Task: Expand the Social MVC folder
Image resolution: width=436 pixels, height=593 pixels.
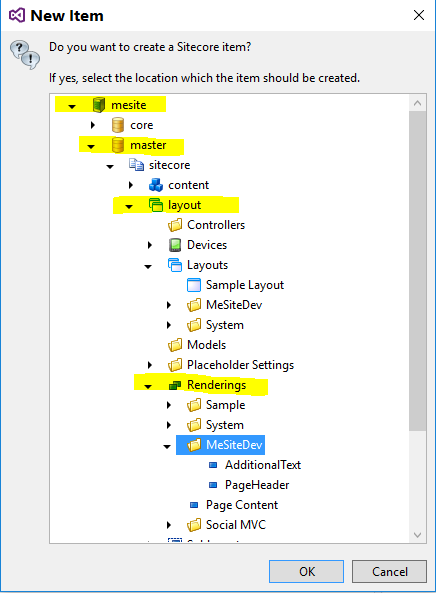Action: click(x=169, y=525)
